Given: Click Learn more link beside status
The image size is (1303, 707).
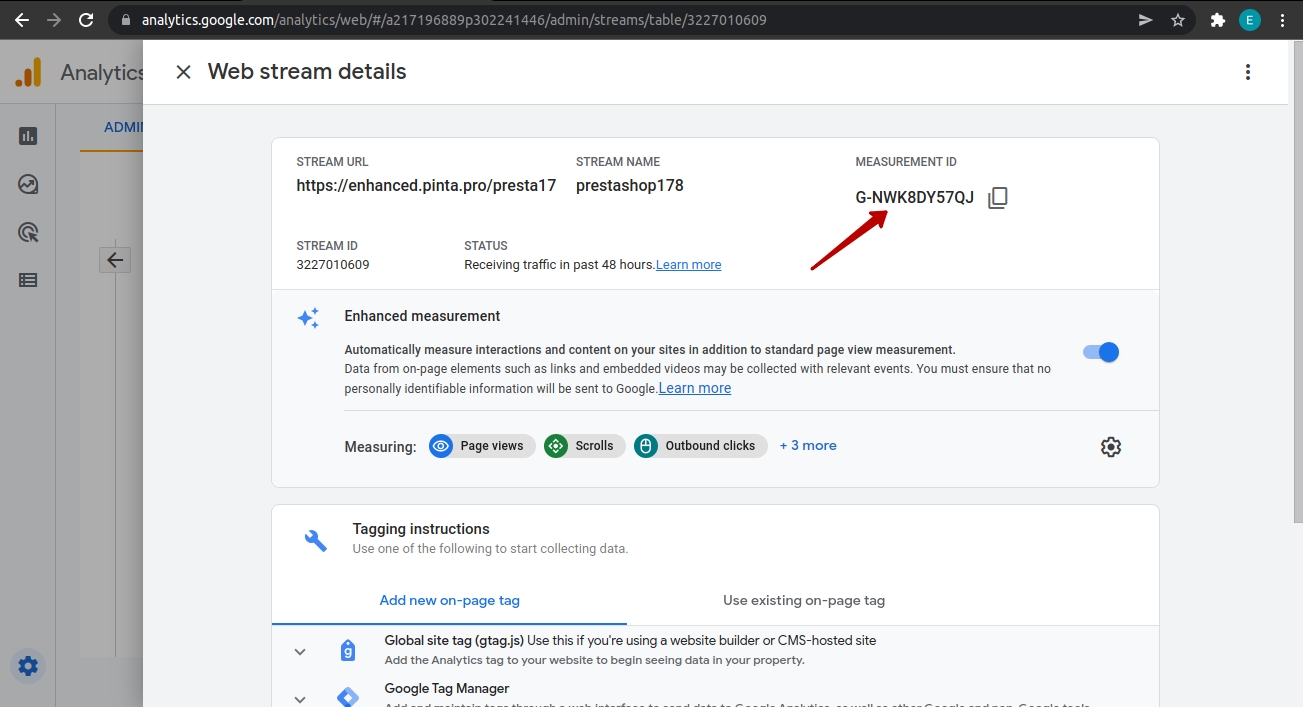Looking at the screenshot, I should [x=688, y=265].
